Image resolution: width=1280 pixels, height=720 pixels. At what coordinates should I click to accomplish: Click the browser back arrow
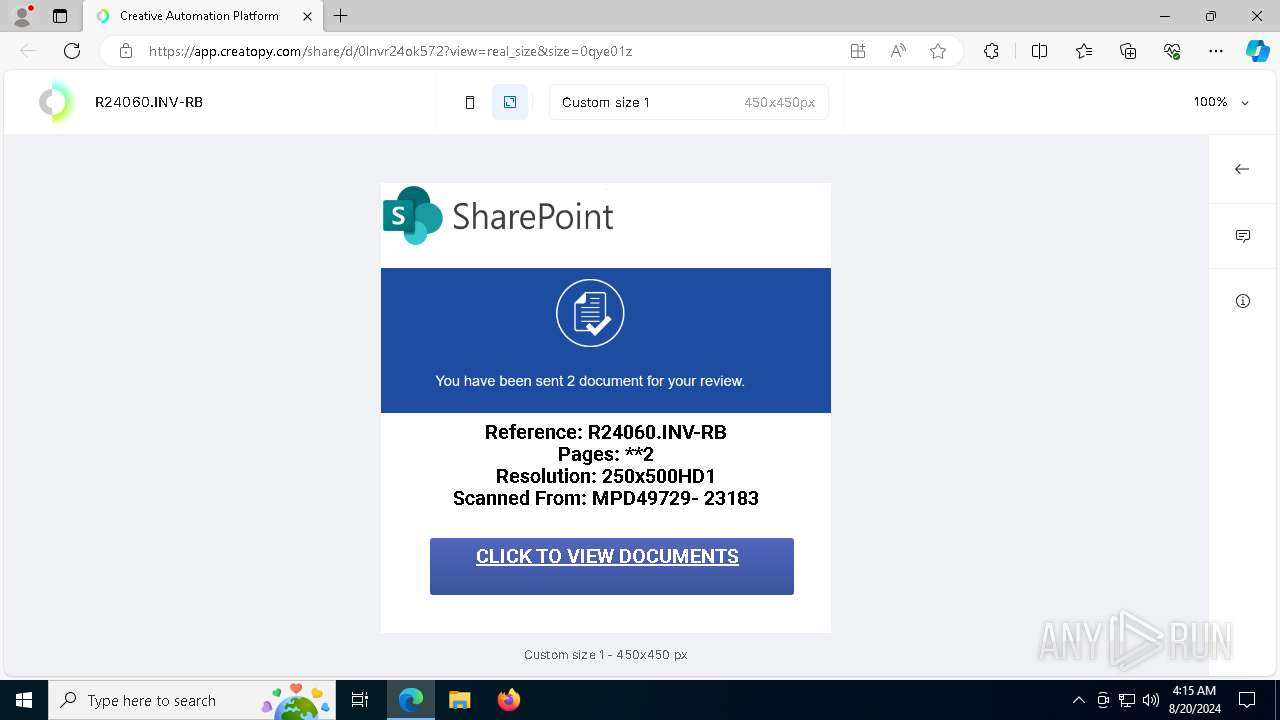click(28, 51)
